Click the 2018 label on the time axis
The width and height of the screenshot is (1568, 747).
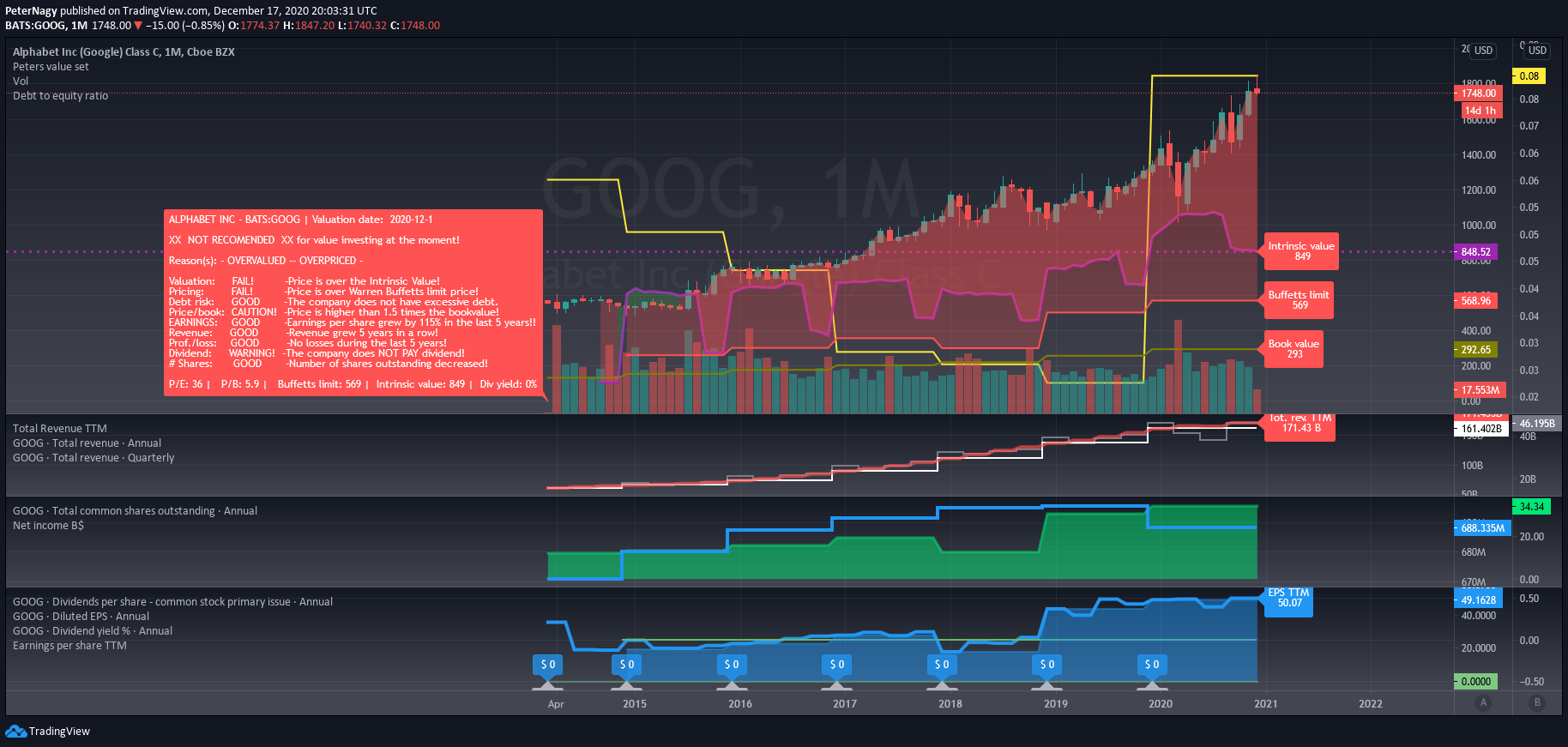[x=950, y=704]
